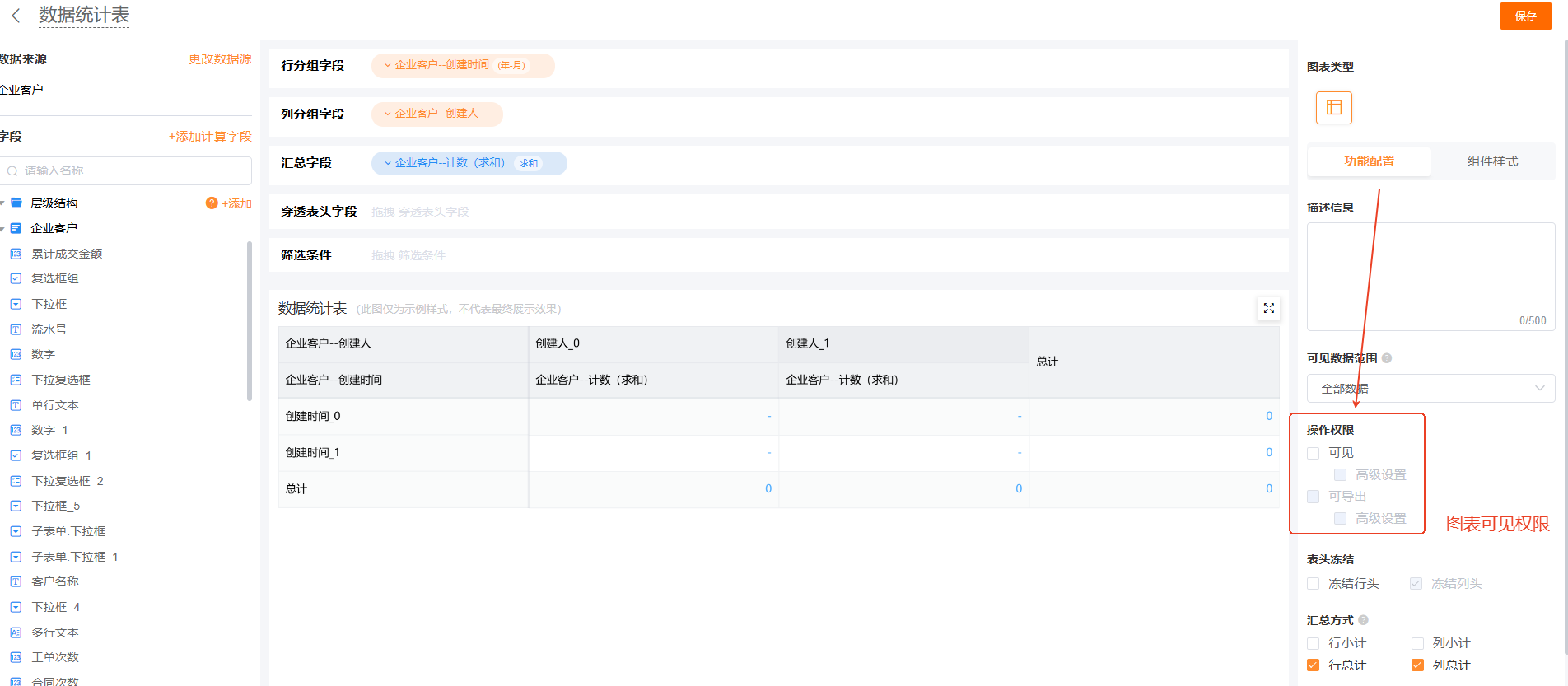Click the help icon next to 可见数据范围
Image resolution: width=1568 pixels, height=686 pixels.
(1387, 358)
